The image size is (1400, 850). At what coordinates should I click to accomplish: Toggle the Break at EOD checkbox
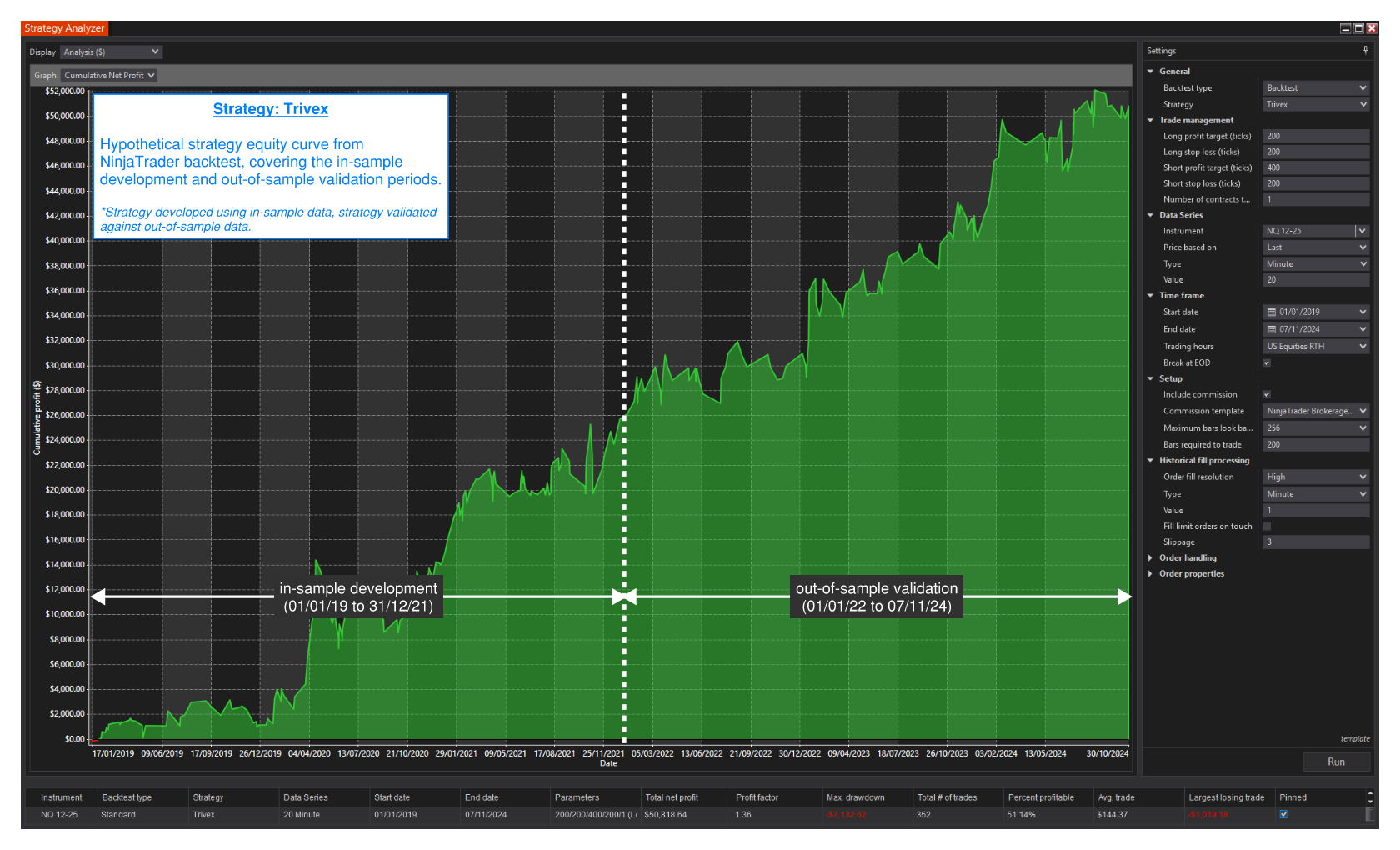tap(1267, 363)
